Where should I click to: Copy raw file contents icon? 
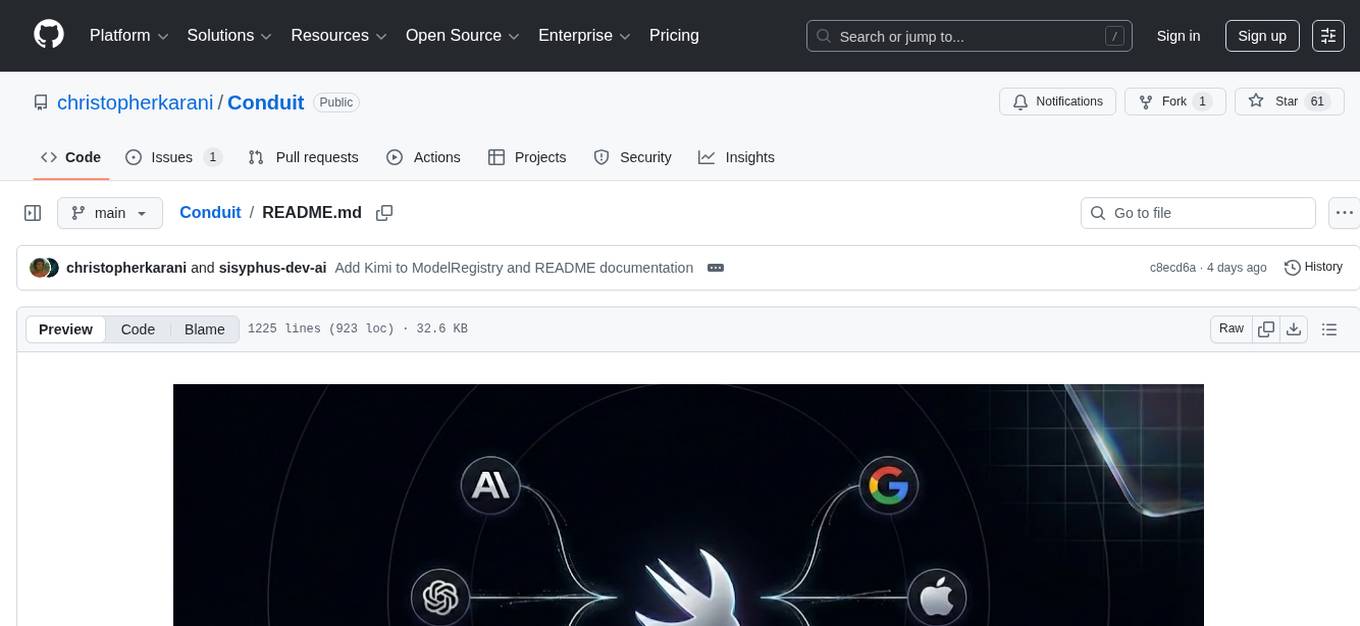(1266, 329)
